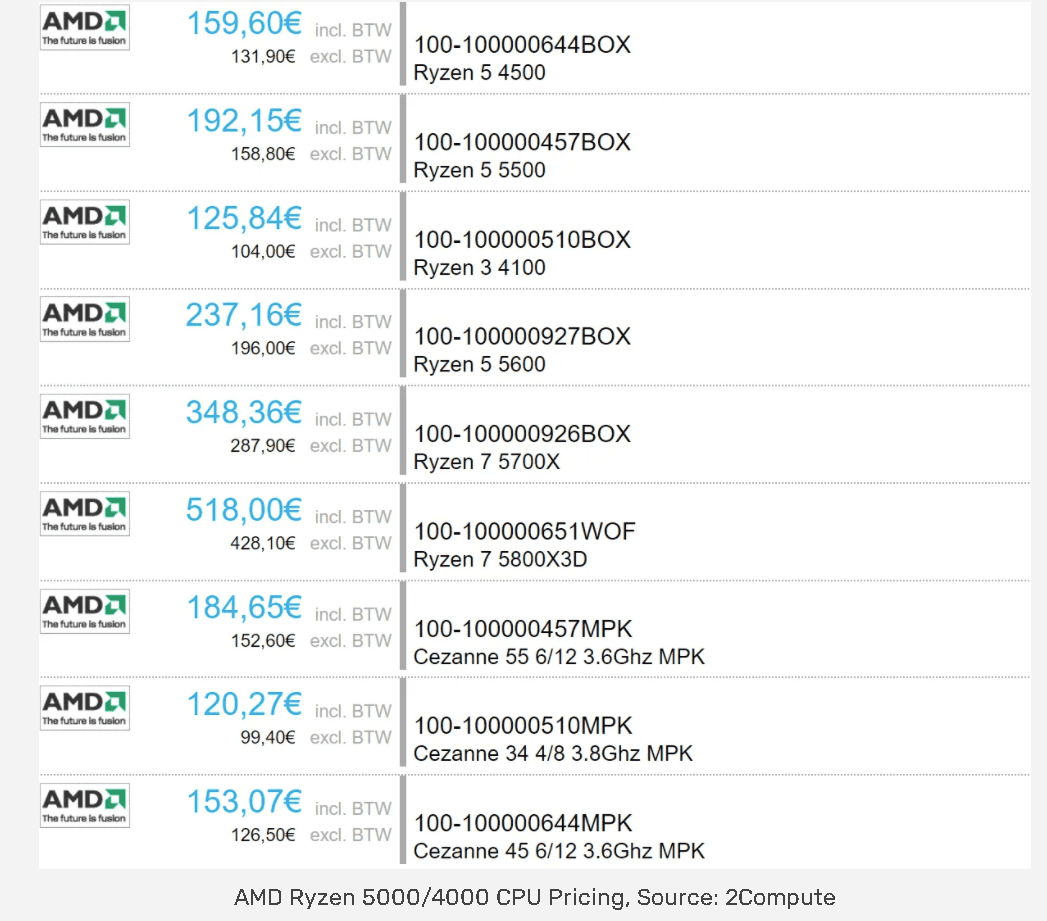Click part number 100-100000510BOX

pos(522,240)
